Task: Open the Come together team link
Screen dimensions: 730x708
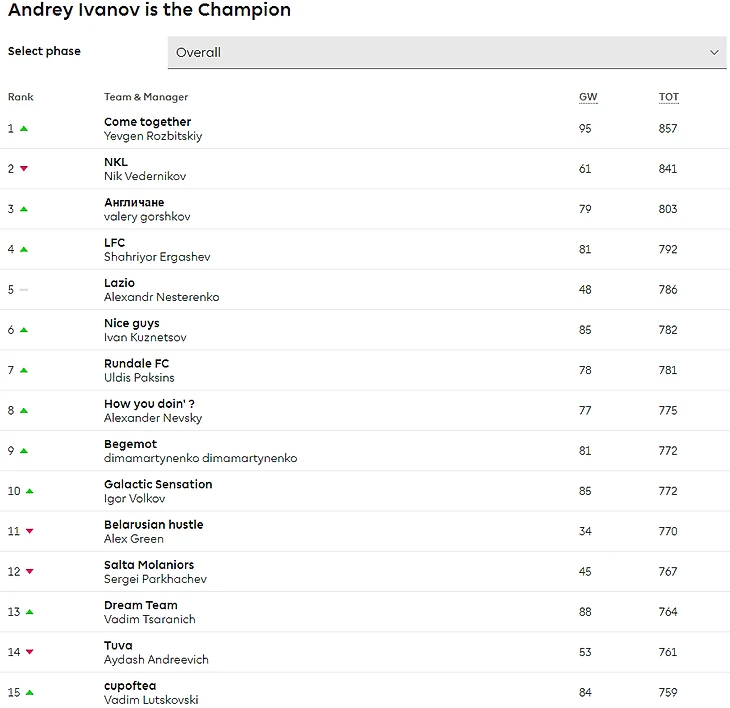Action: coord(147,122)
